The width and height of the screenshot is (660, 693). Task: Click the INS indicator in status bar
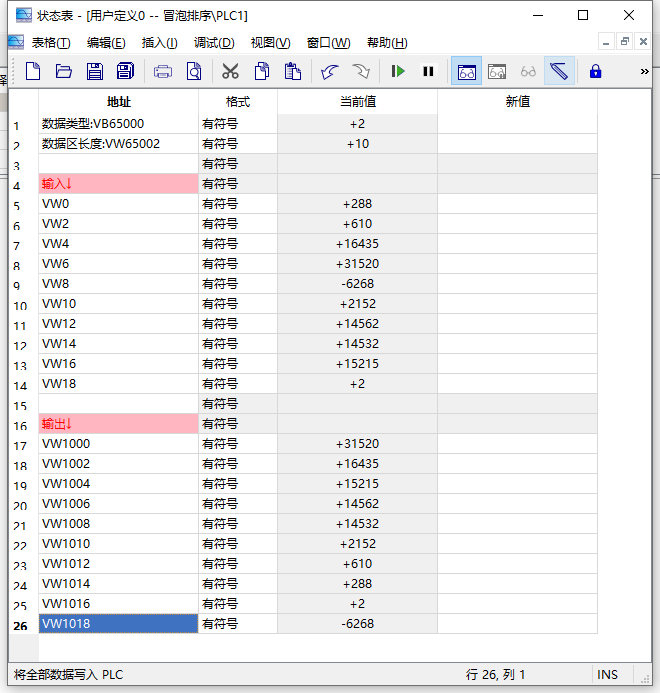click(x=607, y=674)
